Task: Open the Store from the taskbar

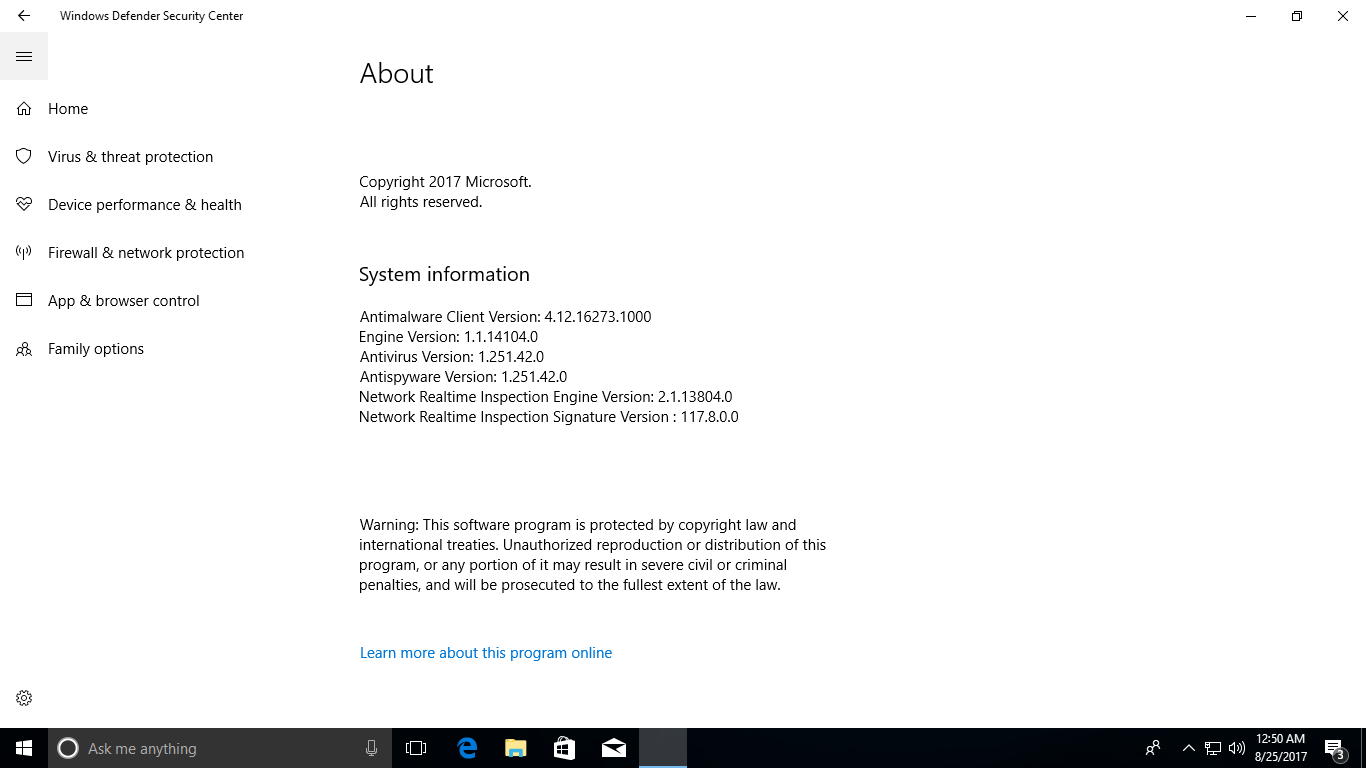Action: [x=565, y=748]
